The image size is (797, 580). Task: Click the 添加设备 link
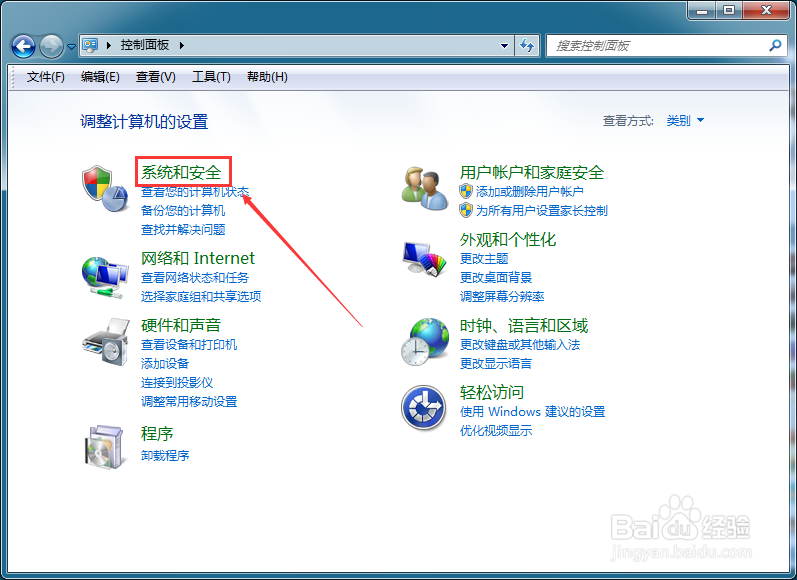165,363
